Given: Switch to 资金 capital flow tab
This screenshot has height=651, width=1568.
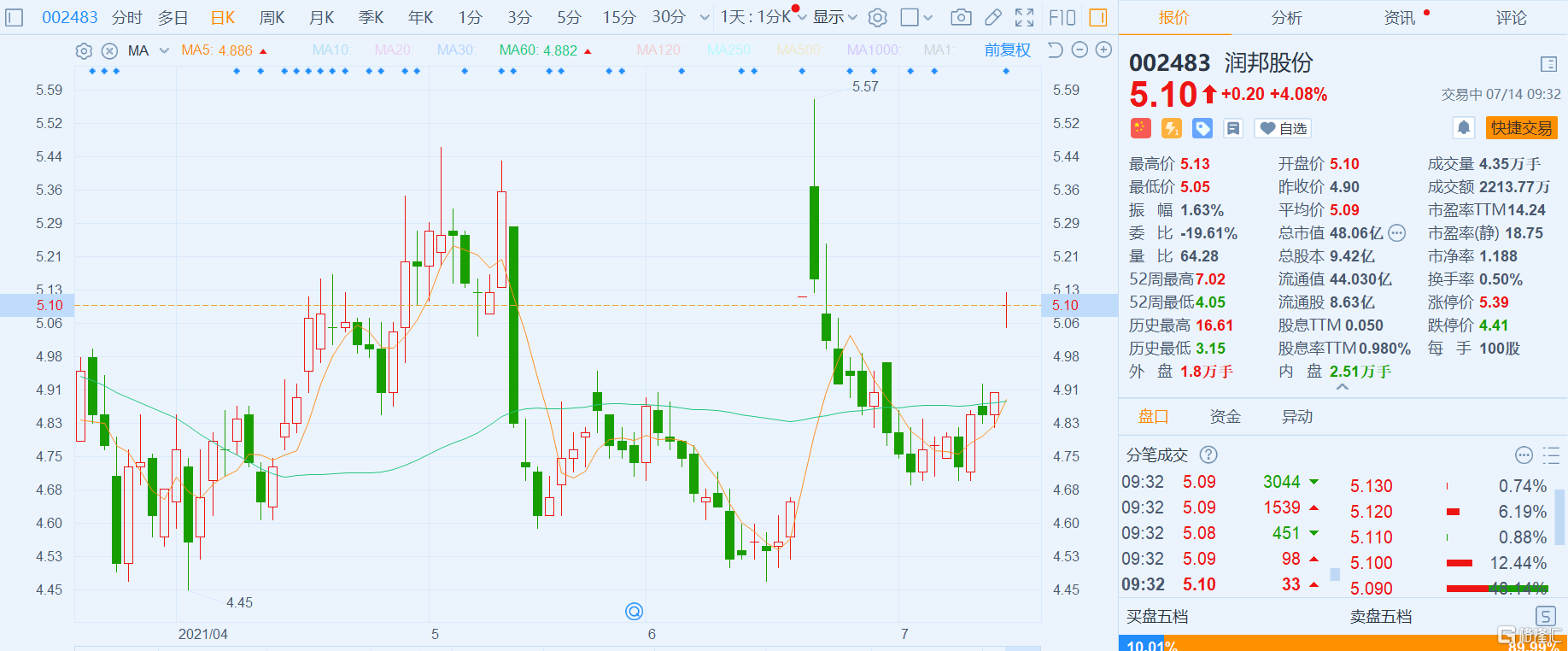Looking at the screenshot, I should pos(1225,417).
